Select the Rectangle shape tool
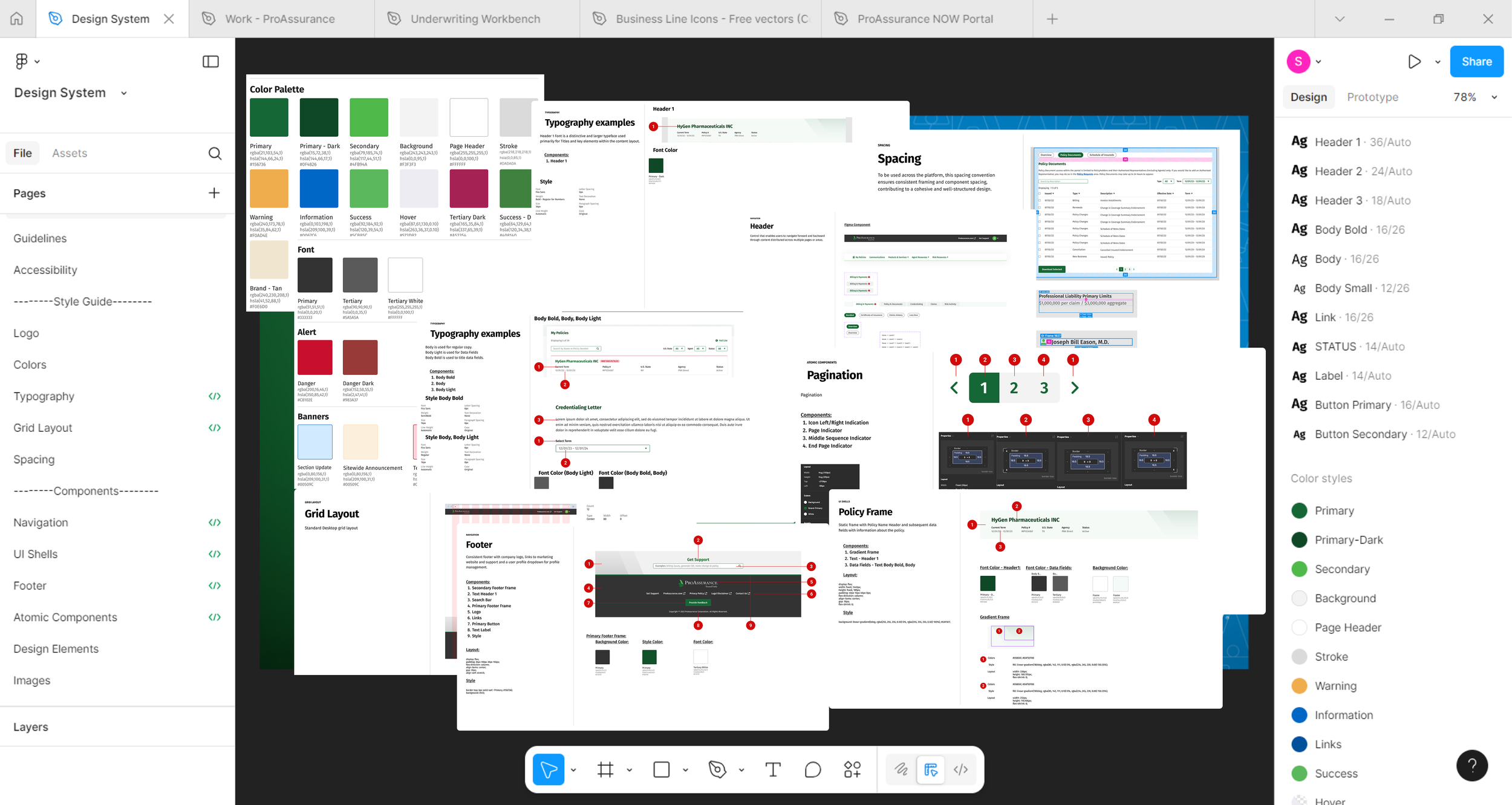 662,769
